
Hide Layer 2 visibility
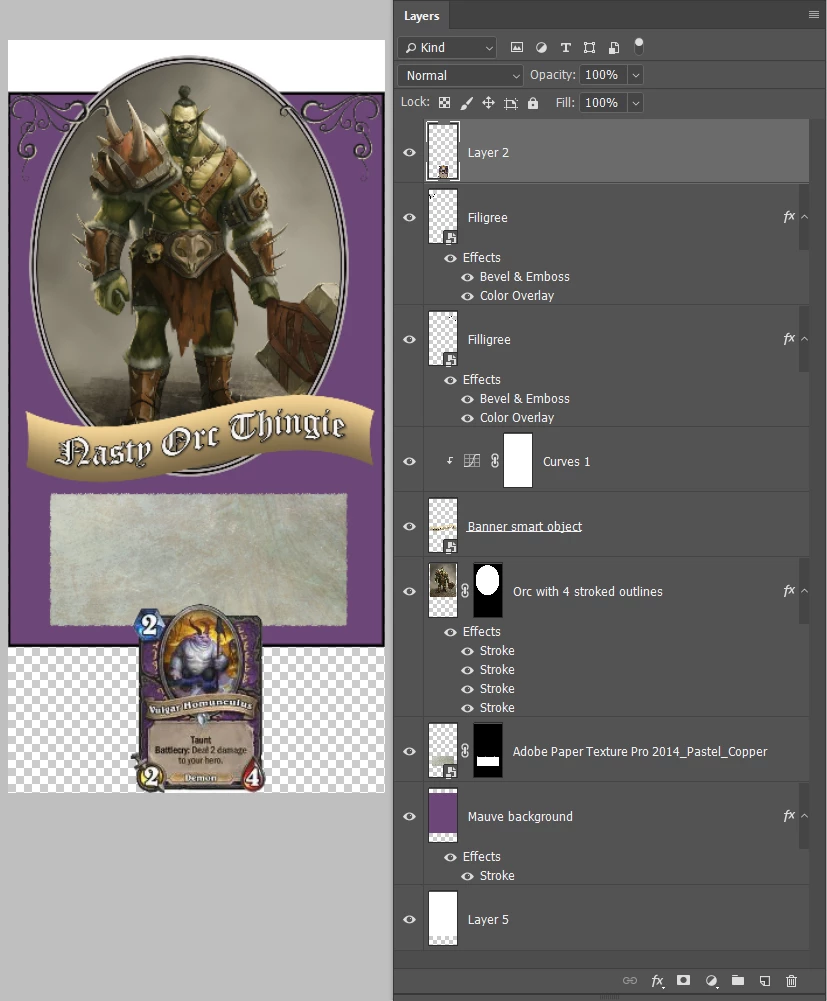coord(409,153)
